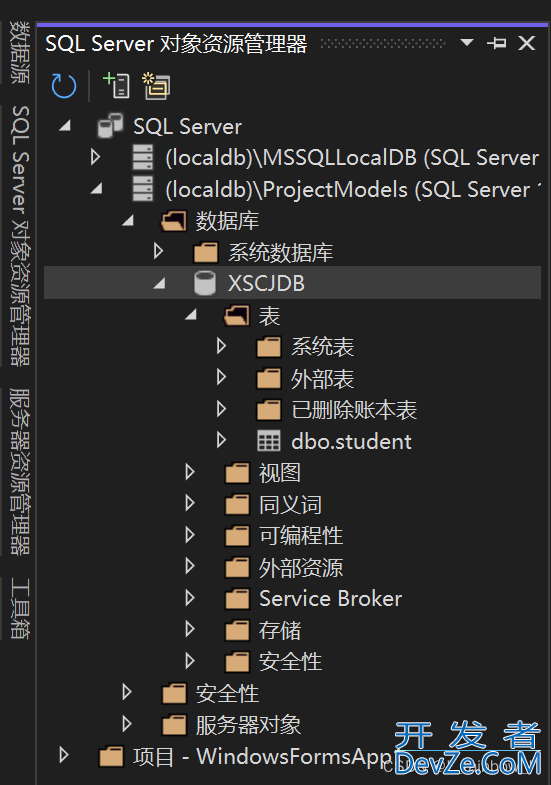Expand the 系统数据库 folder

[158, 251]
